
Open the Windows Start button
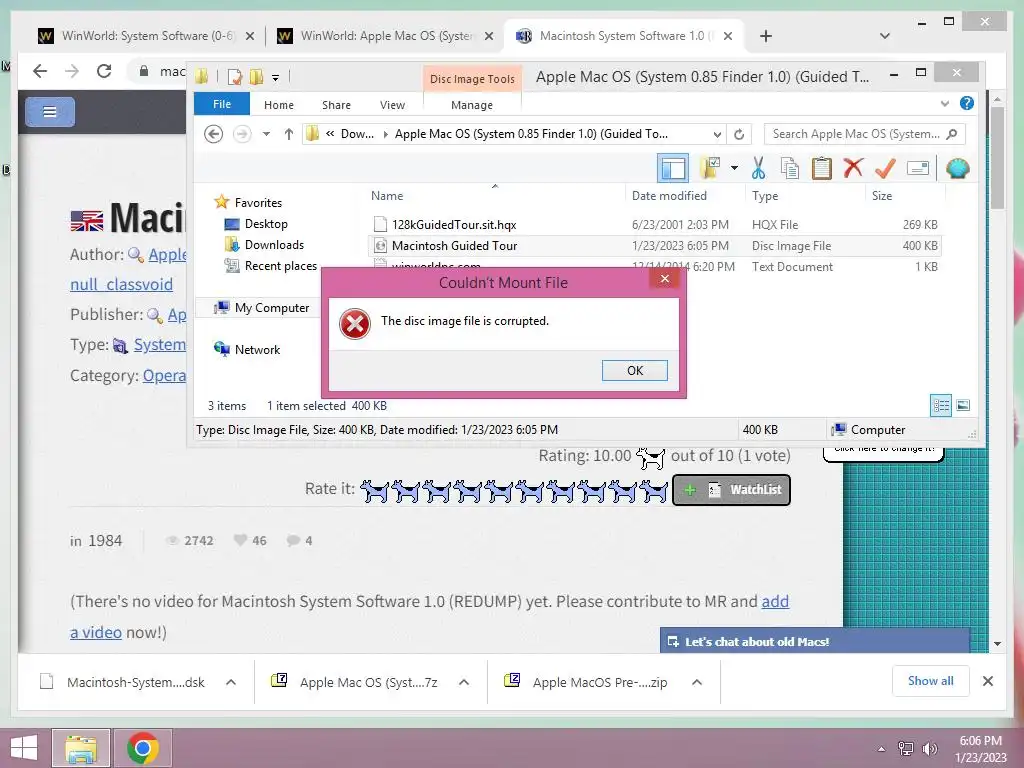(x=24, y=748)
